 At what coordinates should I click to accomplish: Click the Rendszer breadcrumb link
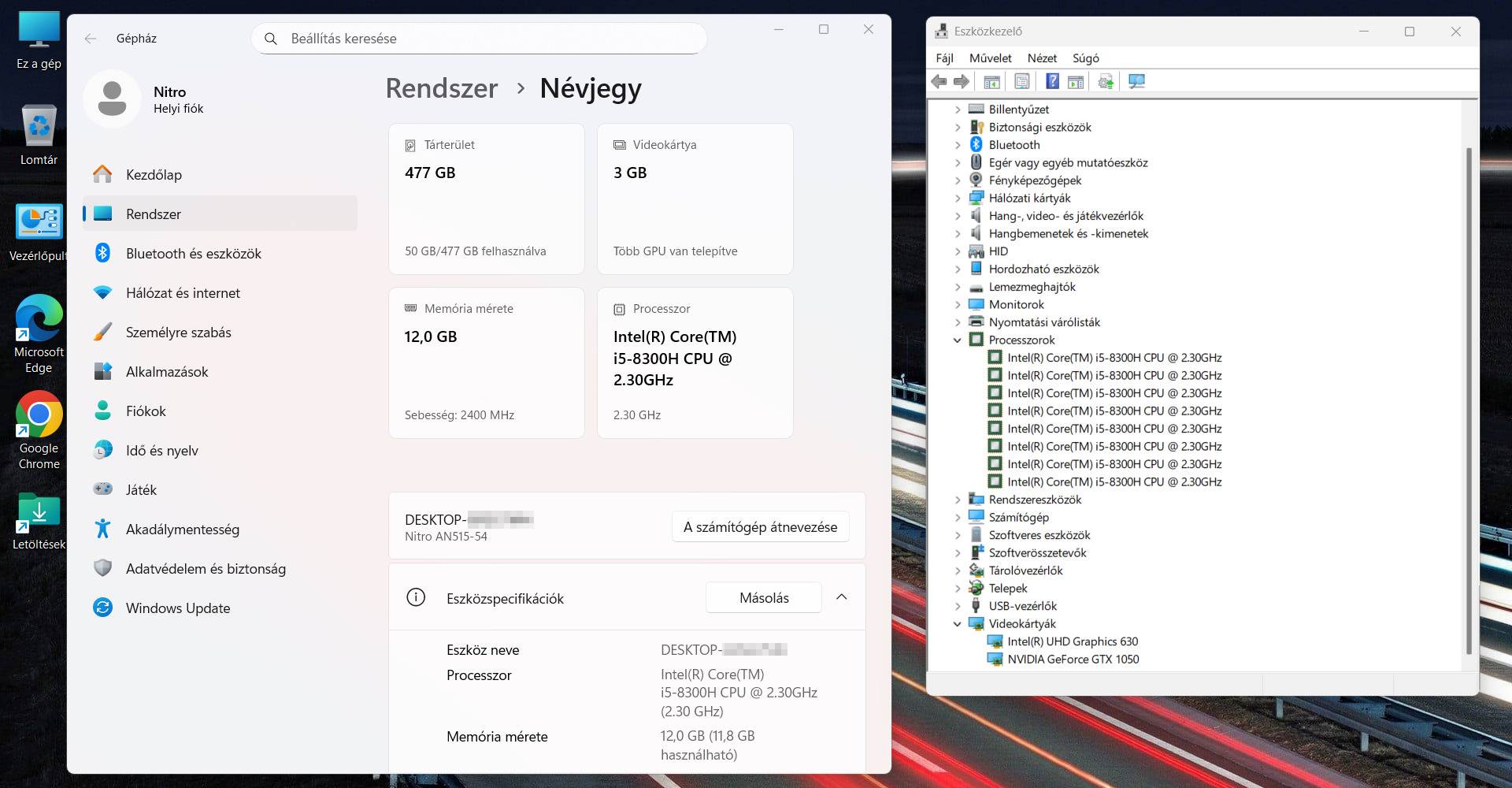pos(442,88)
